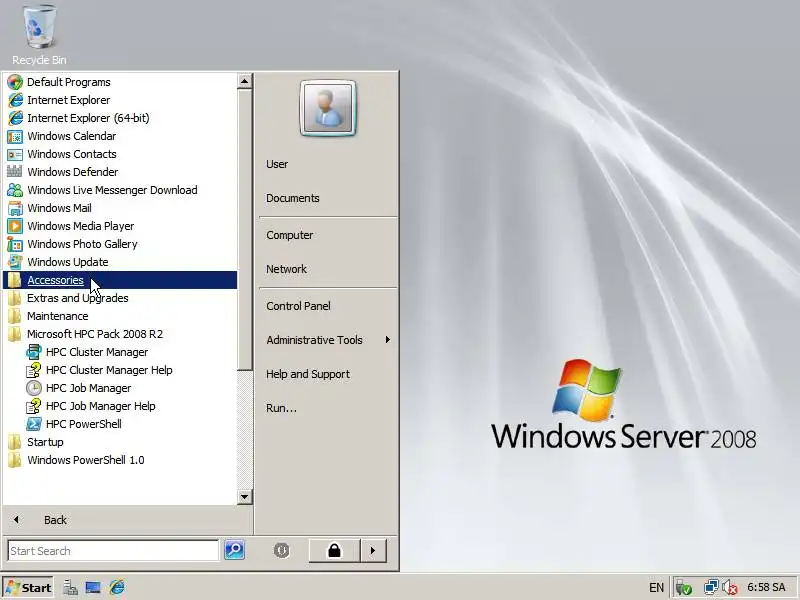
Task: Click the programs list scrollbar thumb
Action: coord(245,230)
